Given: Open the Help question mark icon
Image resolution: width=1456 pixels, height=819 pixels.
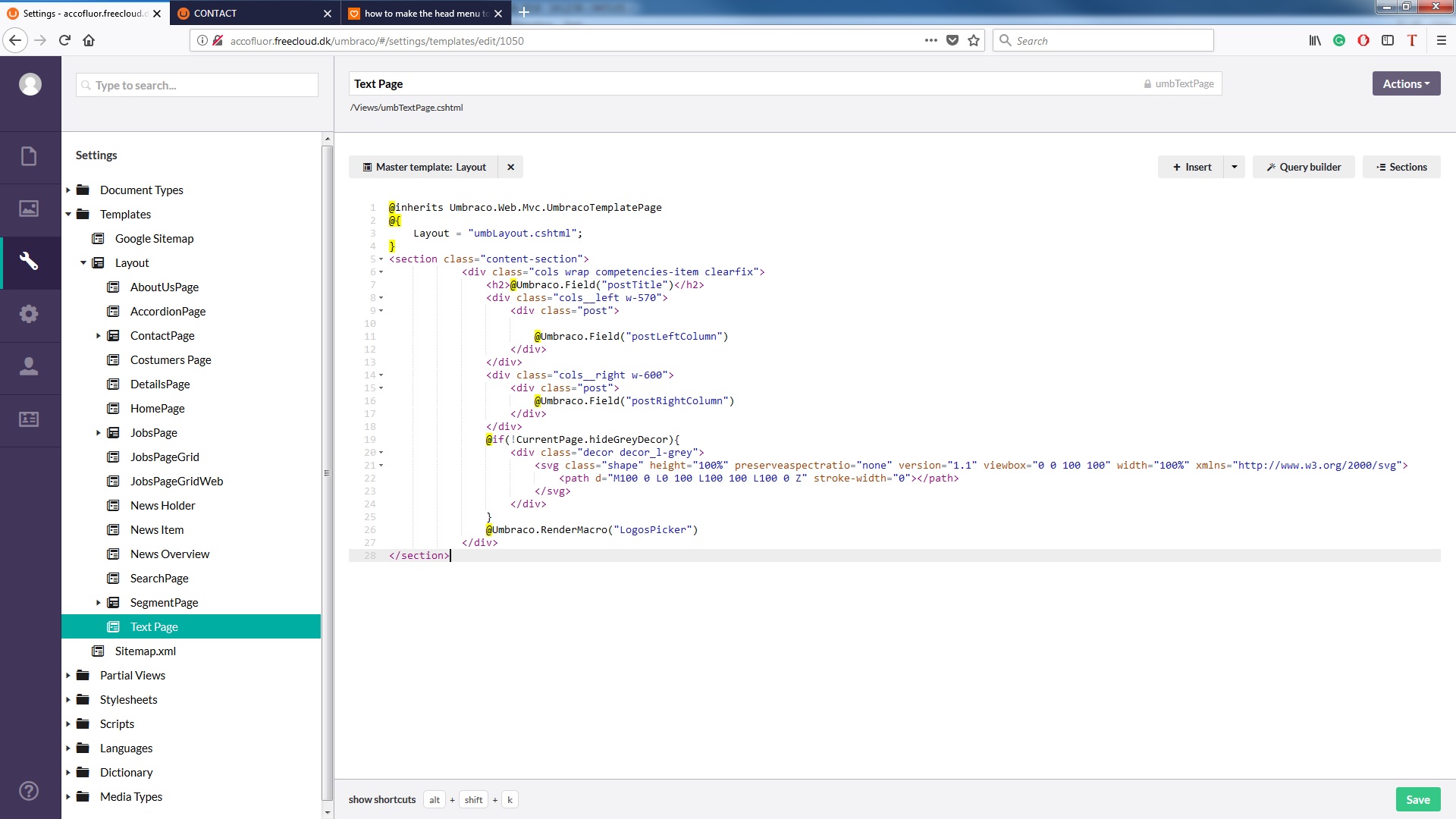Looking at the screenshot, I should click(29, 791).
